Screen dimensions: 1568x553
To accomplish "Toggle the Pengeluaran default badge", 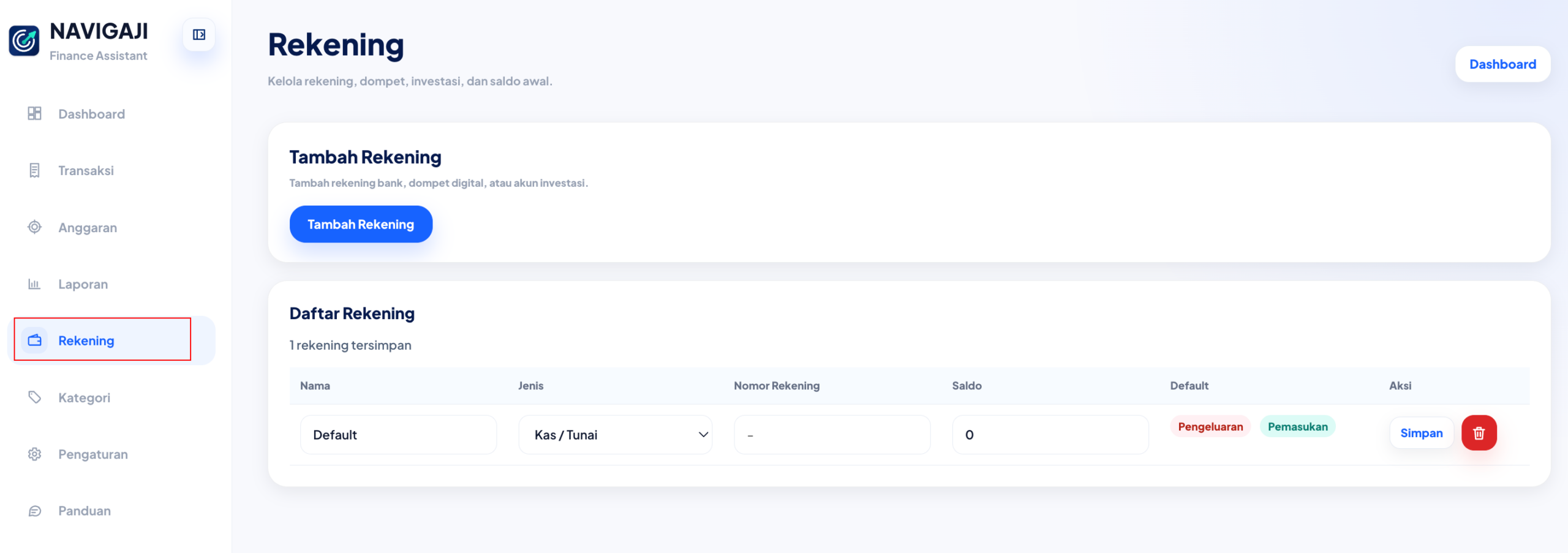I will pos(1210,426).
